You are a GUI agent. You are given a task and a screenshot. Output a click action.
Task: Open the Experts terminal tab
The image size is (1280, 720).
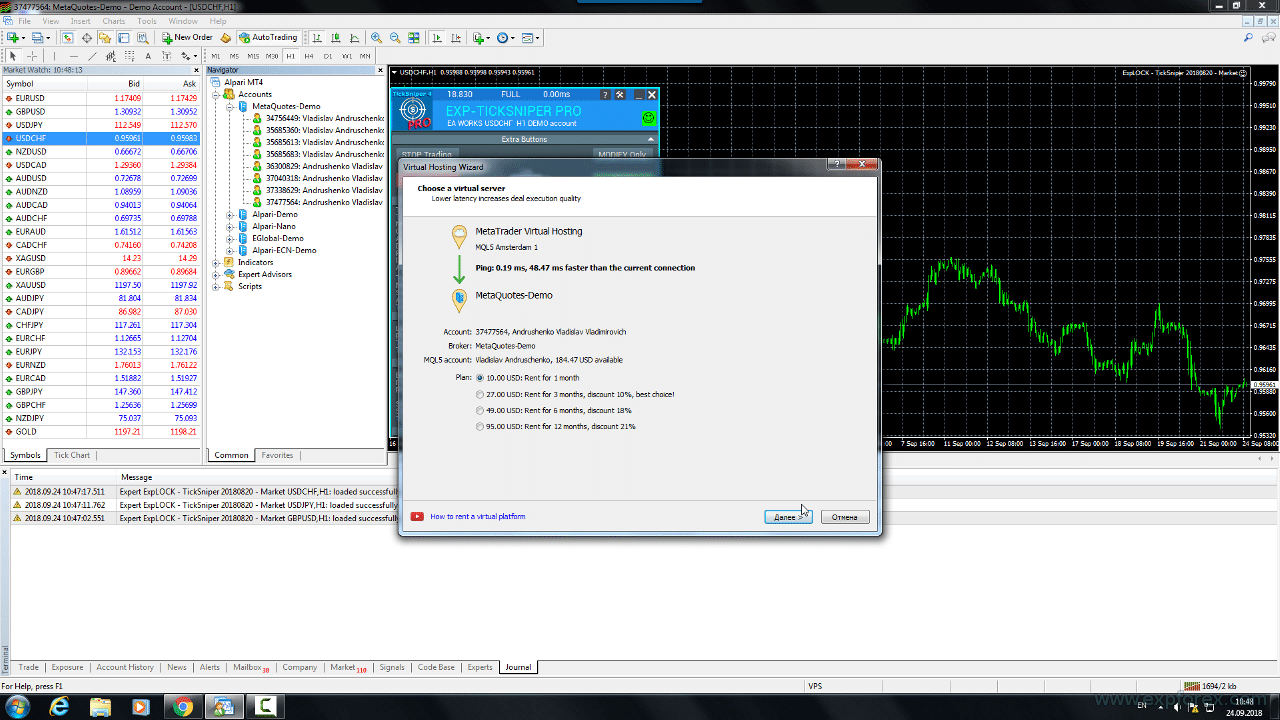click(480, 667)
